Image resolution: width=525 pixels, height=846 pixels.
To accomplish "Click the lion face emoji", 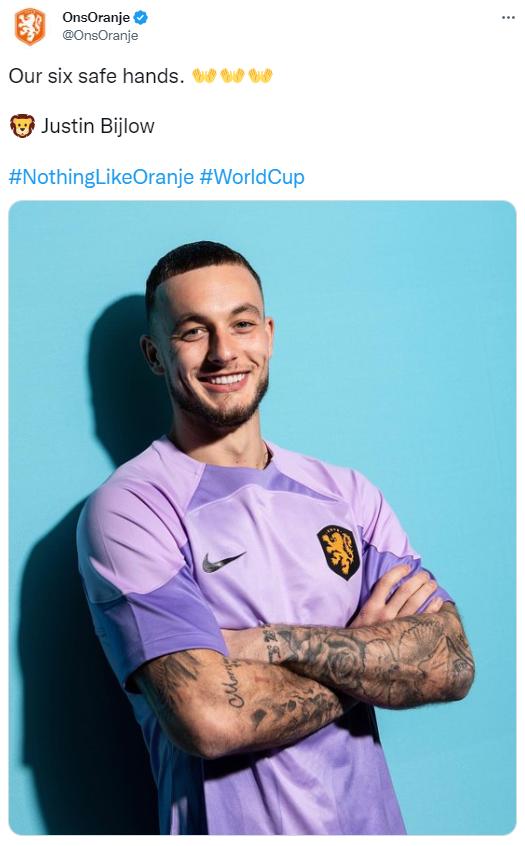I will pos(22,126).
